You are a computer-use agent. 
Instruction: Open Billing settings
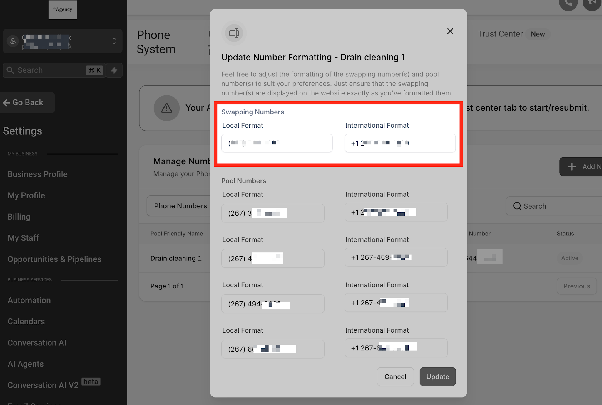[19, 217]
